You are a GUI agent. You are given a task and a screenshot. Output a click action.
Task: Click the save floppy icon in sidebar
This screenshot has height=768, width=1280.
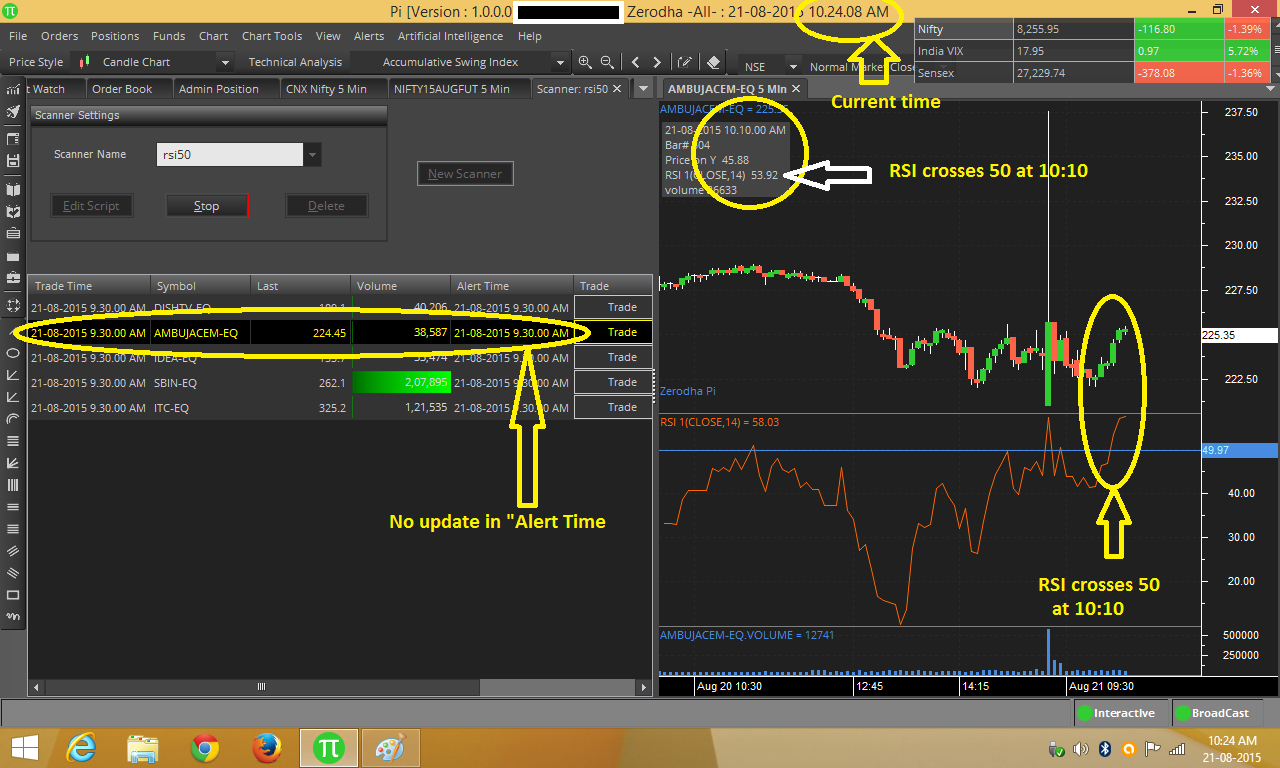[13, 160]
